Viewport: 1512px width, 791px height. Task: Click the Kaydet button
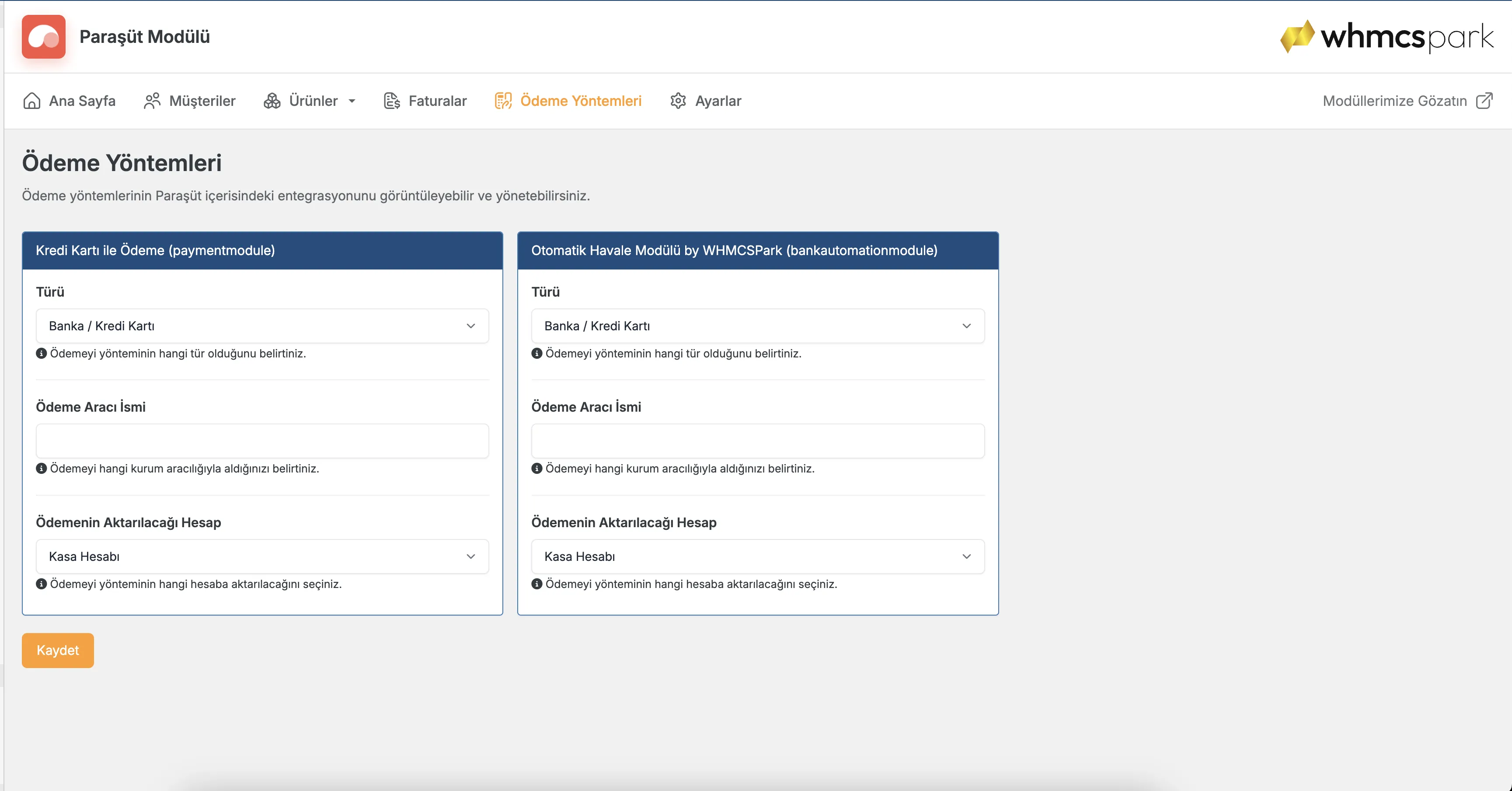pyautogui.click(x=58, y=651)
